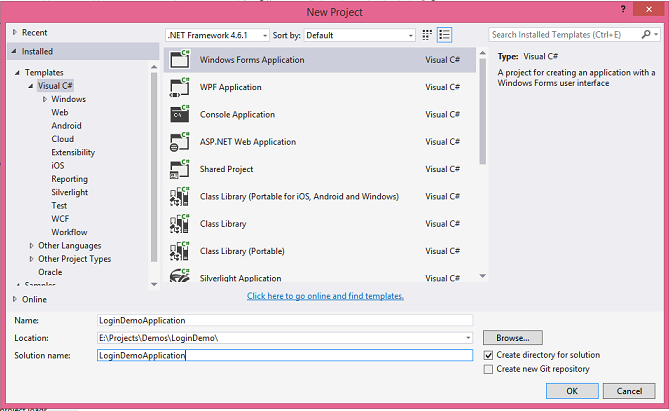Select the Workflow category
Viewport: 669px width, 411px height.
(x=69, y=232)
